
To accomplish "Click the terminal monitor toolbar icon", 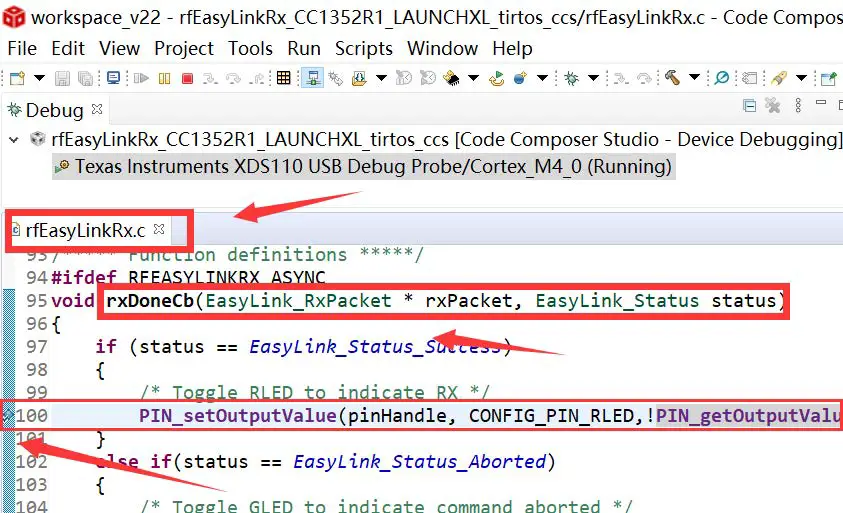I will click(113, 79).
